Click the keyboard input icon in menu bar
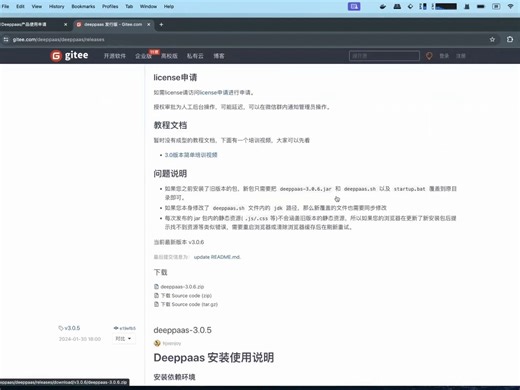The height and width of the screenshot is (390, 520). [x=496, y=6]
